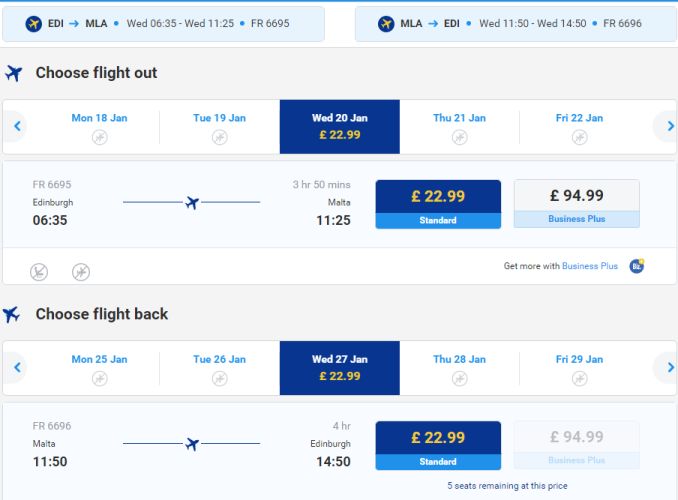The width and height of the screenshot is (678, 500).
Task: Show later outbound dates with right chevron
Action: 669,126
